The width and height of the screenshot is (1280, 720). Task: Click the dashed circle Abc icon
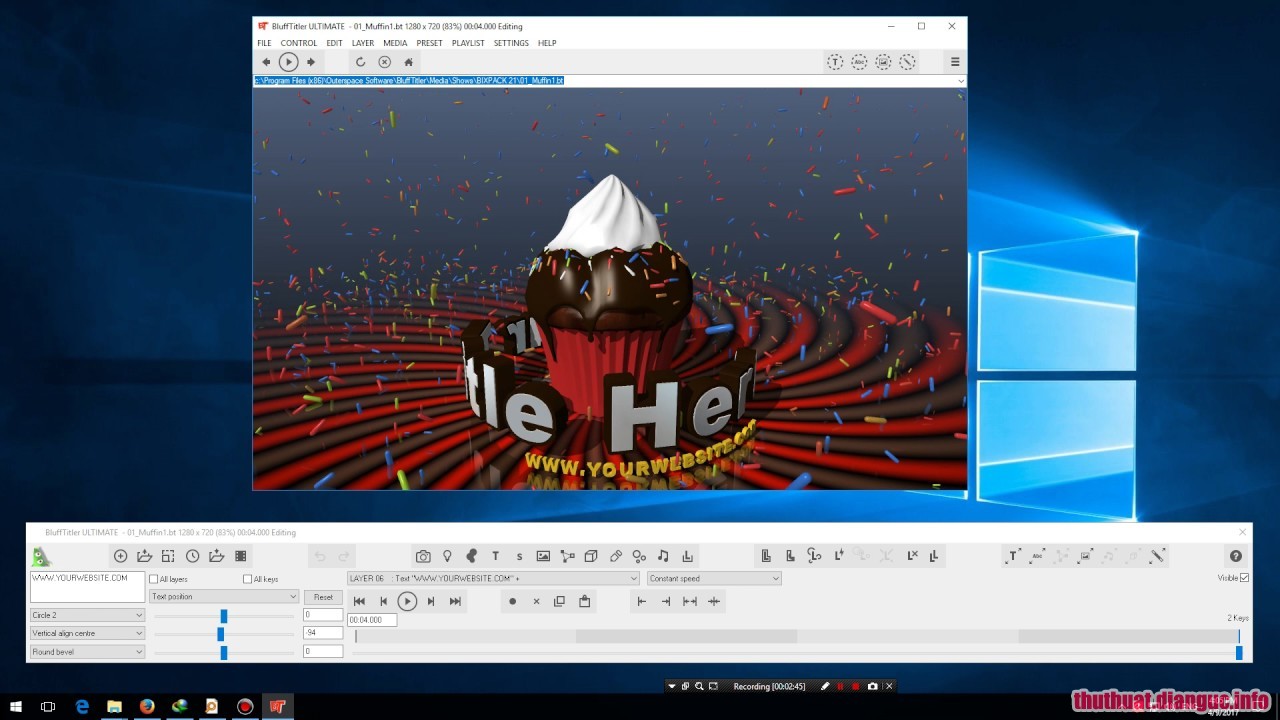tap(858, 62)
